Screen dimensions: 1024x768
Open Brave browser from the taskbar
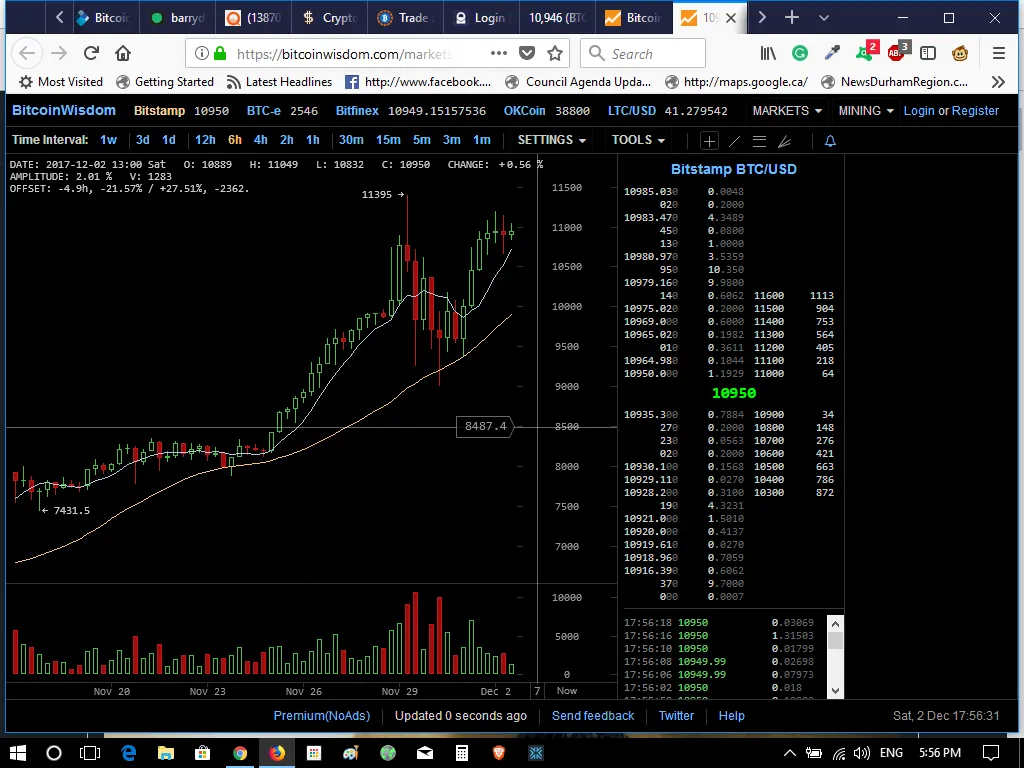tap(499, 753)
